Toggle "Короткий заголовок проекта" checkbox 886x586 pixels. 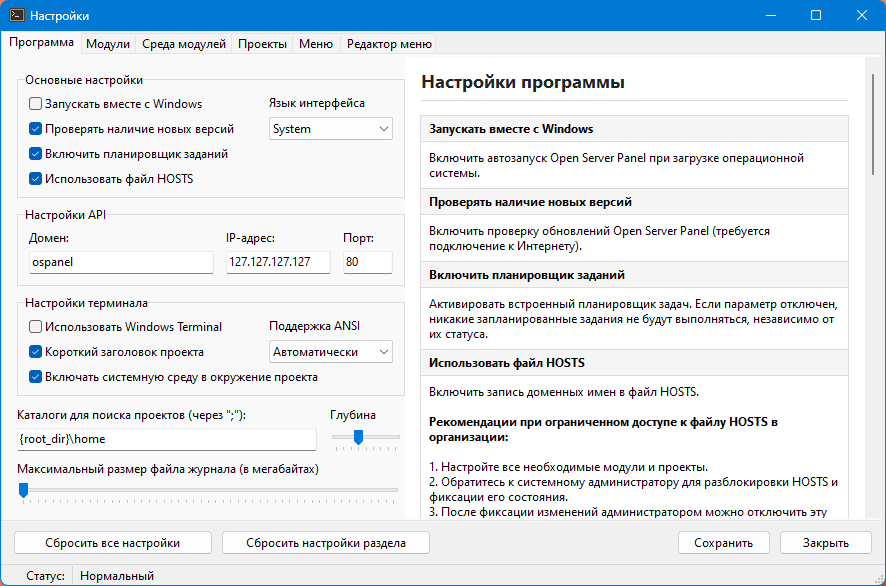tap(36, 352)
